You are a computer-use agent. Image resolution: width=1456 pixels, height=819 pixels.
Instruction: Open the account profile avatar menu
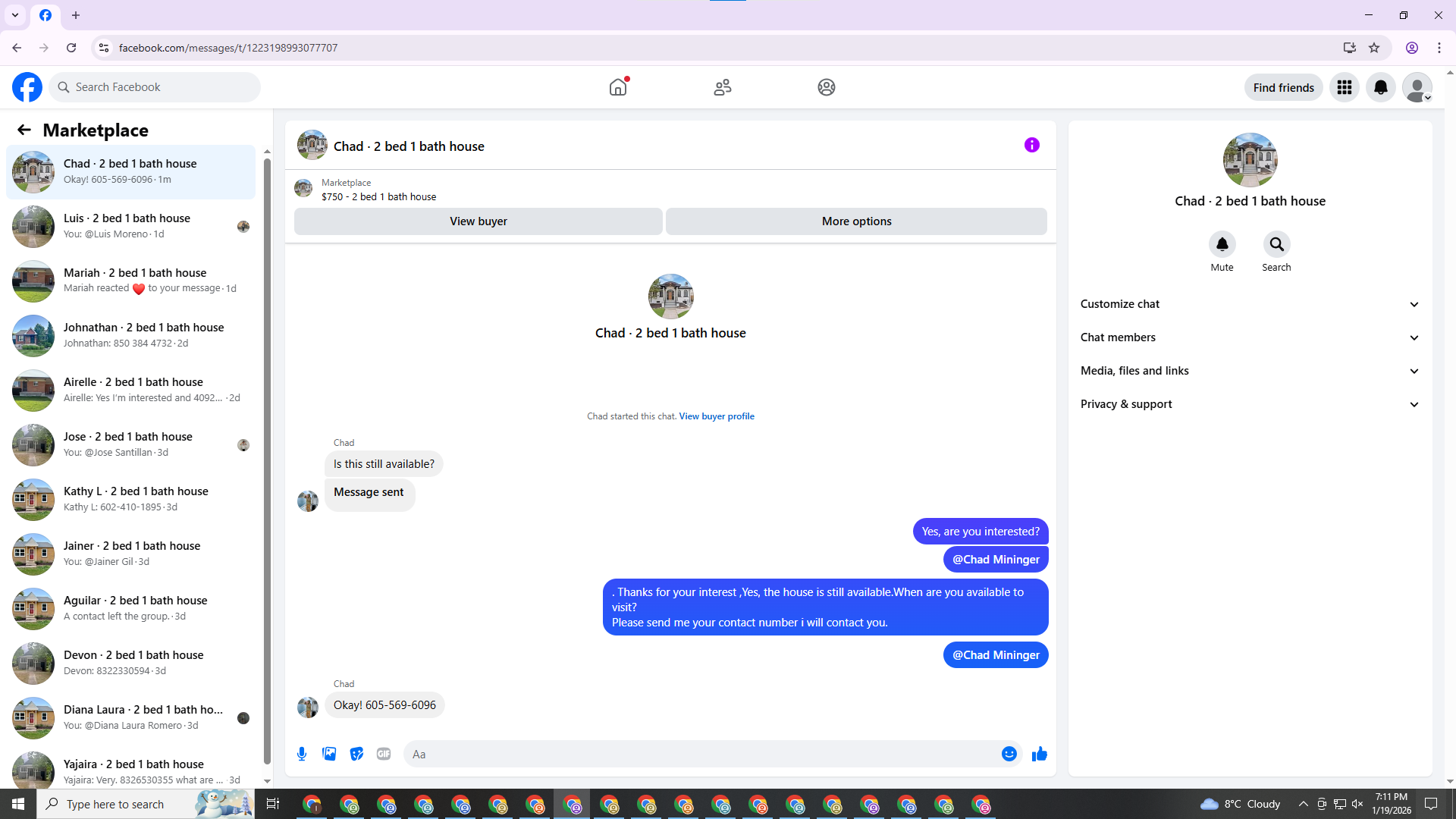(1417, 87)
